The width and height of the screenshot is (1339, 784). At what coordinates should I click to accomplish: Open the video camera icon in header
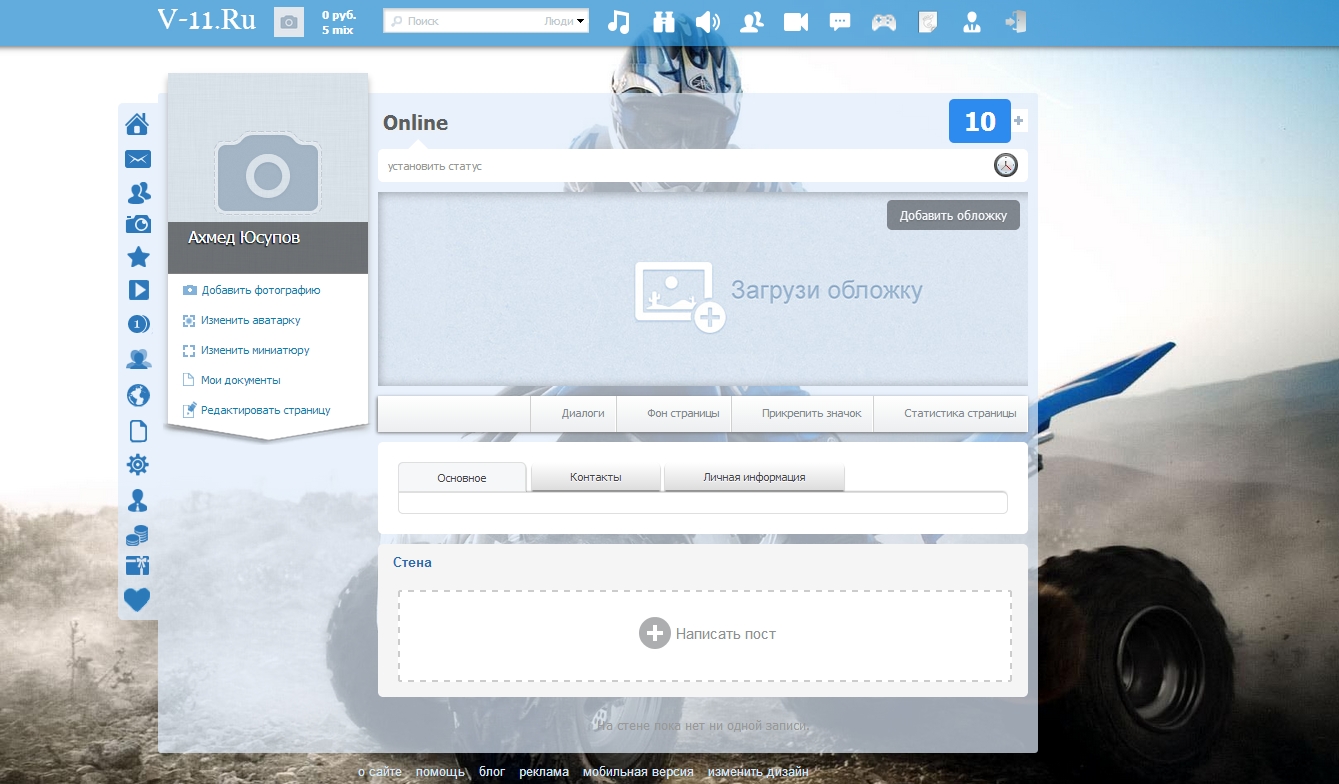[x=795, y=21]
